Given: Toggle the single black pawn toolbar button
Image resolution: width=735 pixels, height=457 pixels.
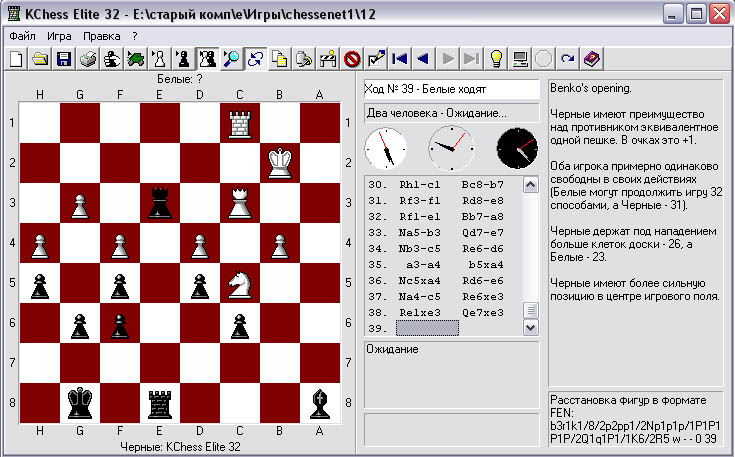Looking at the screenshot, I should pyautogui.click(x=183, y=59).
